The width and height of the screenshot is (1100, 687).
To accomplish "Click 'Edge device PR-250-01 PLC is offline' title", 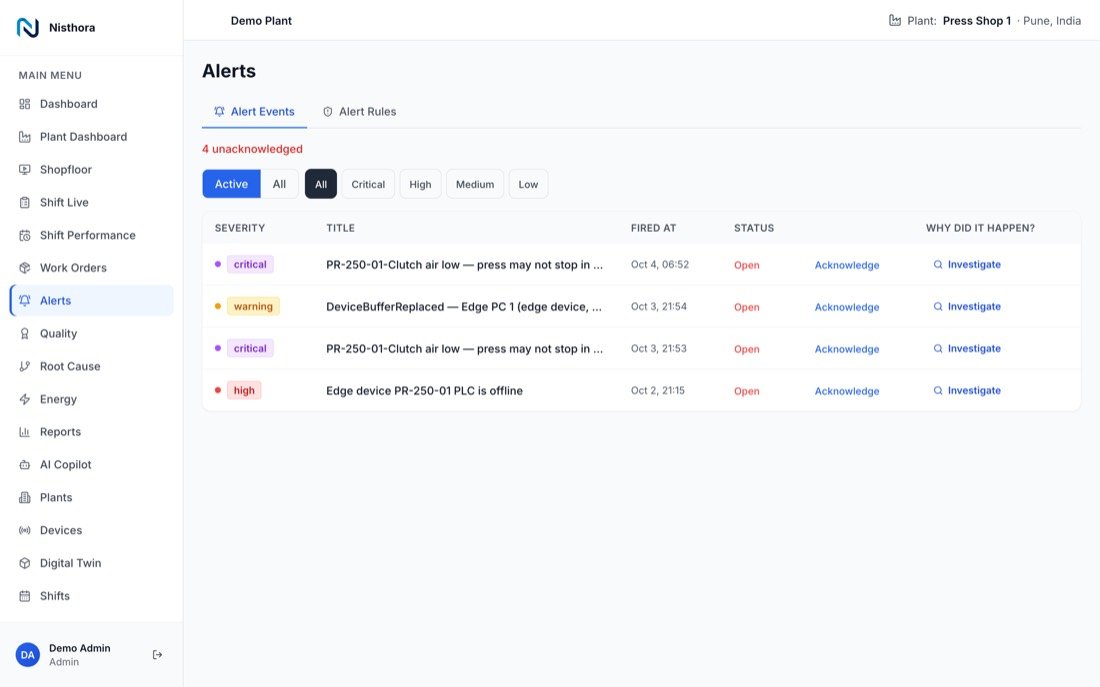I will click(x=424, y=391).
